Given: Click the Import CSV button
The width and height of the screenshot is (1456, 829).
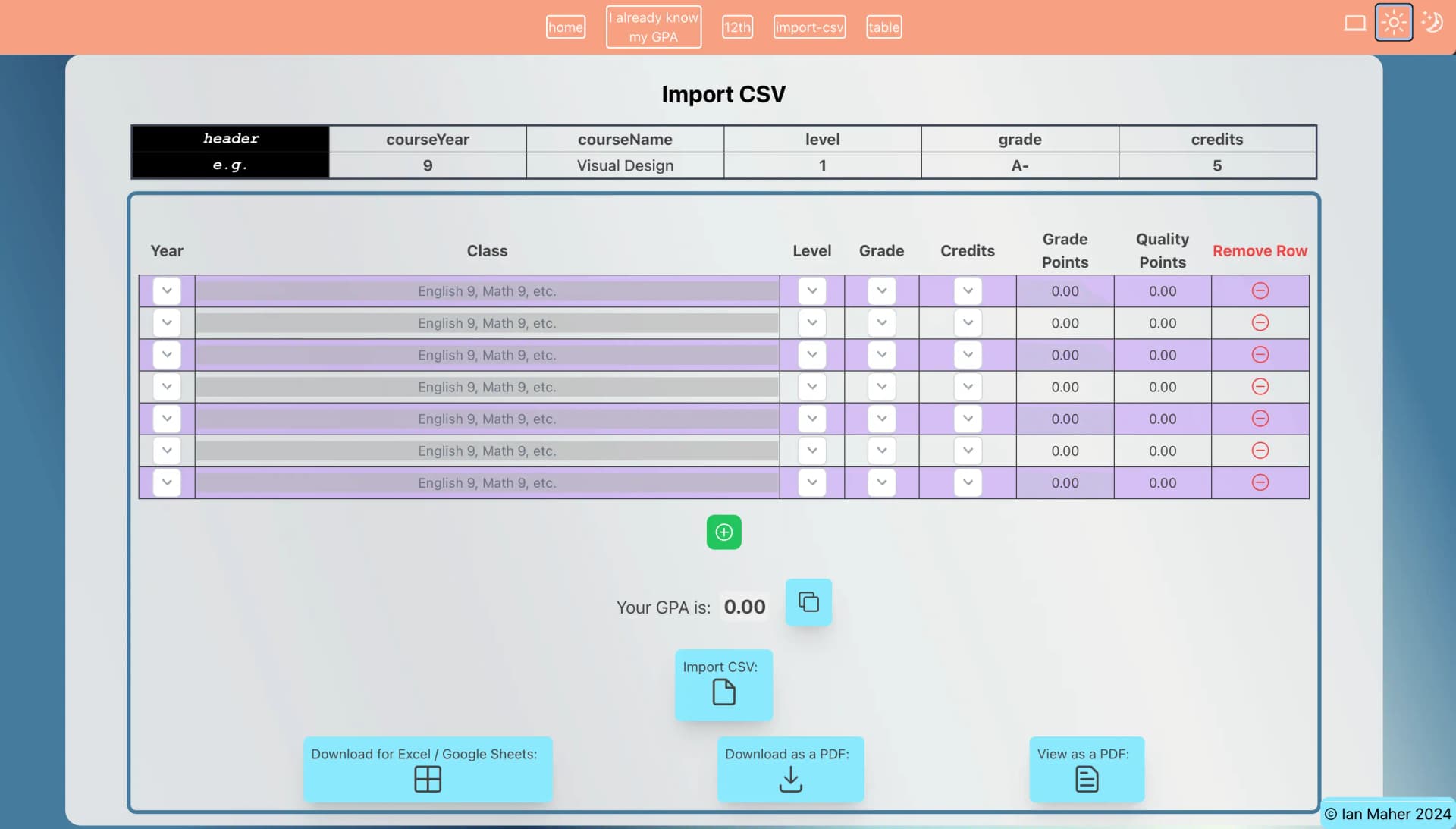Looking at the screenshot, I should tap(723, 685).
